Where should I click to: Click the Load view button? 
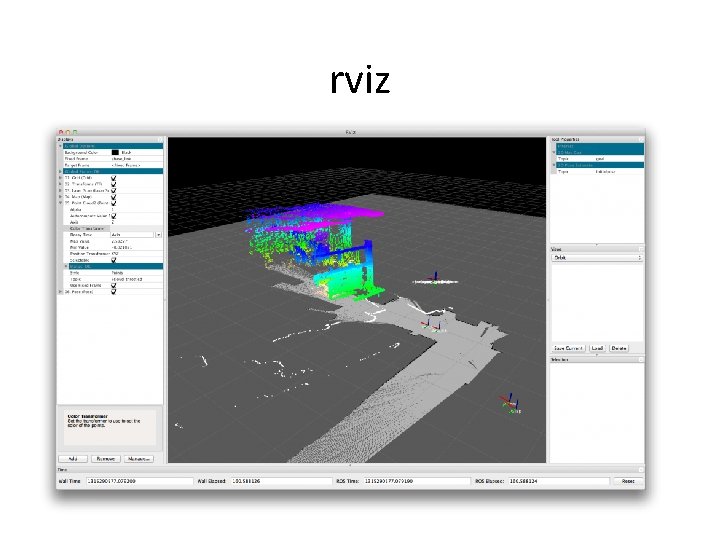pyautogui.click(x=597, y=348)
